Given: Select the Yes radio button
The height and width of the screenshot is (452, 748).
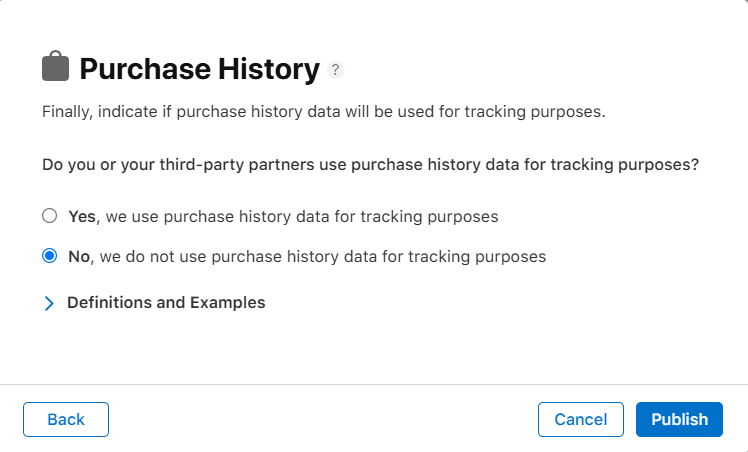Looking at the screenshot, I should coord(49,215).
